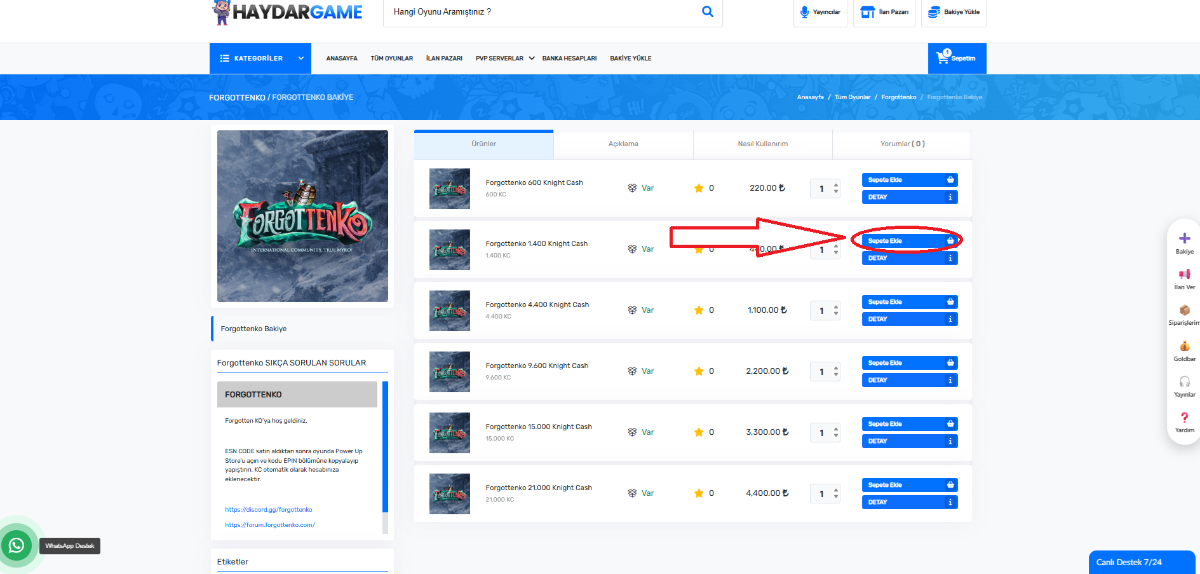Open Siparişlerim box icon
Viewport: 1200px width, 574px height.
point(1184,310)
